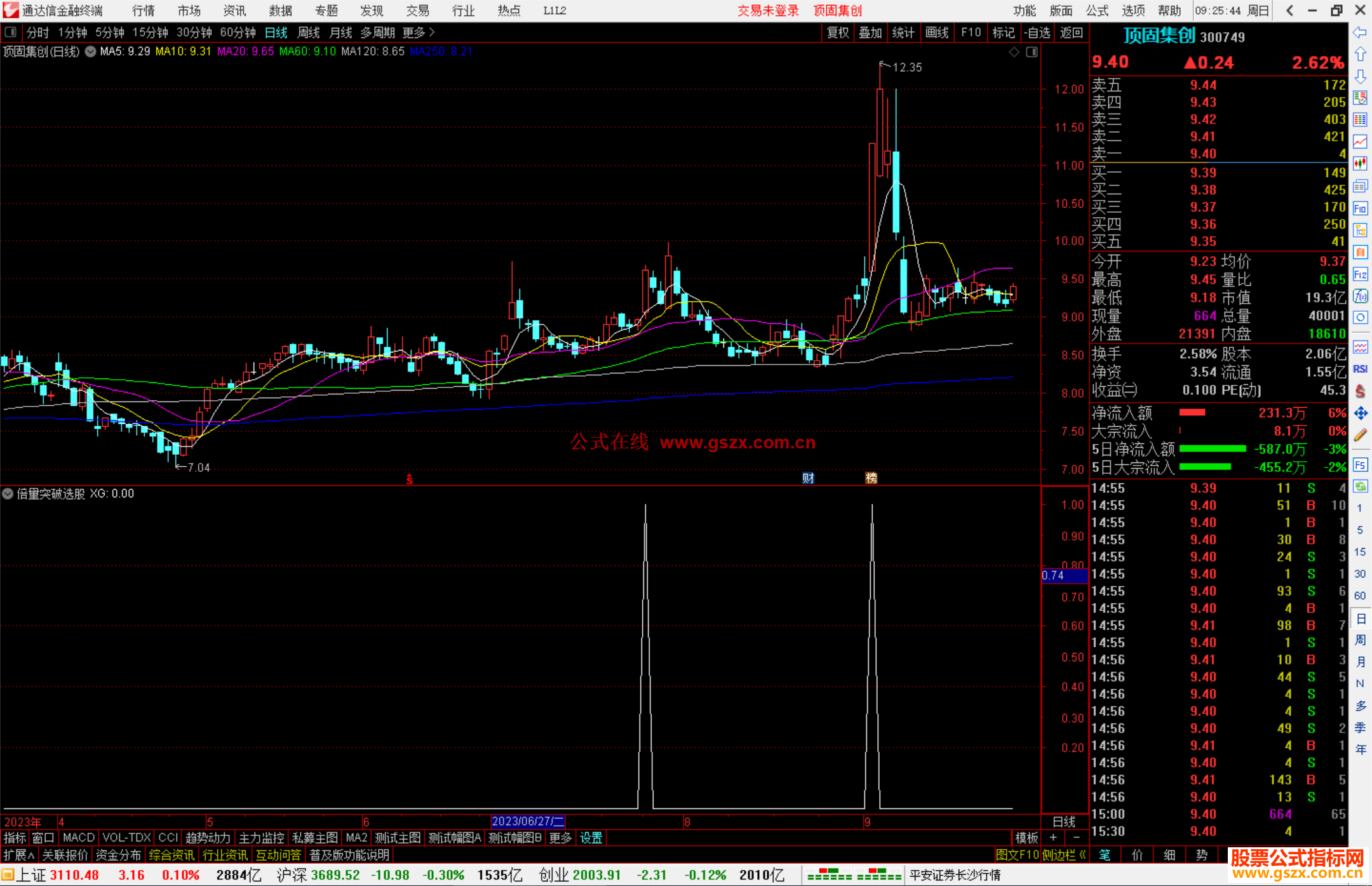Viewport: 1372px width, 886px height.
Task: Click the 5日净流入额 green bar
Action: click(1212, 449)
